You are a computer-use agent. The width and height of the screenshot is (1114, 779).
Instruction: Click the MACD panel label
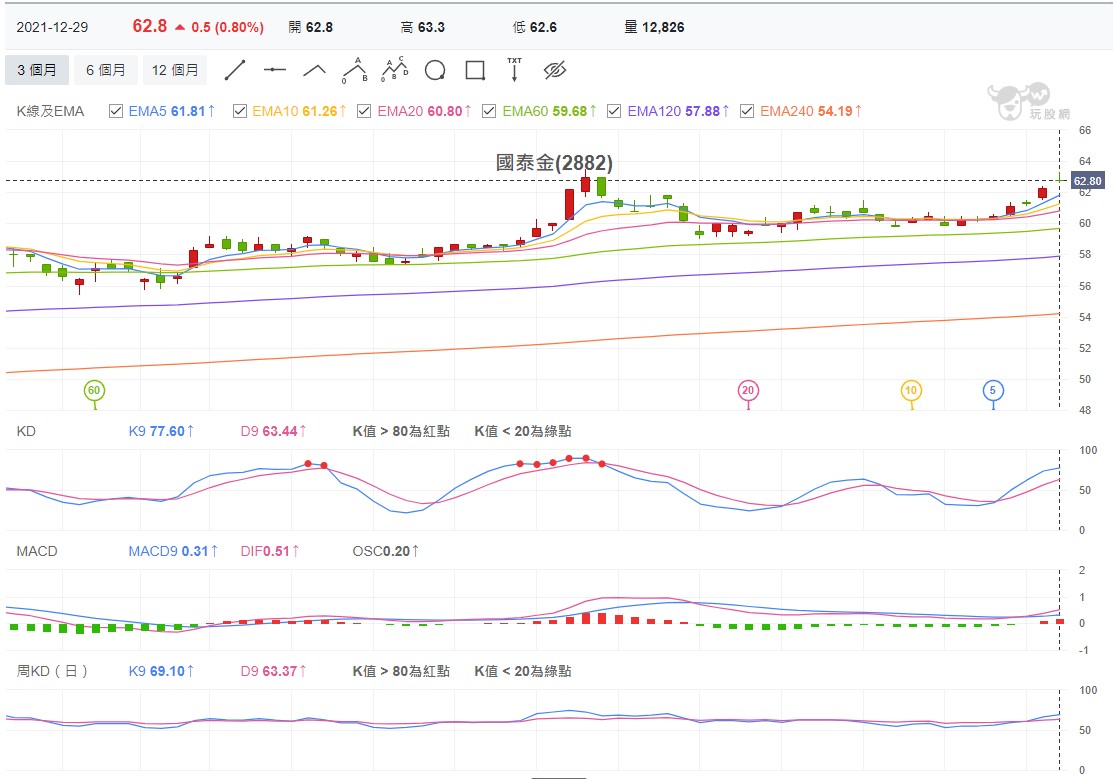point(37,551)
